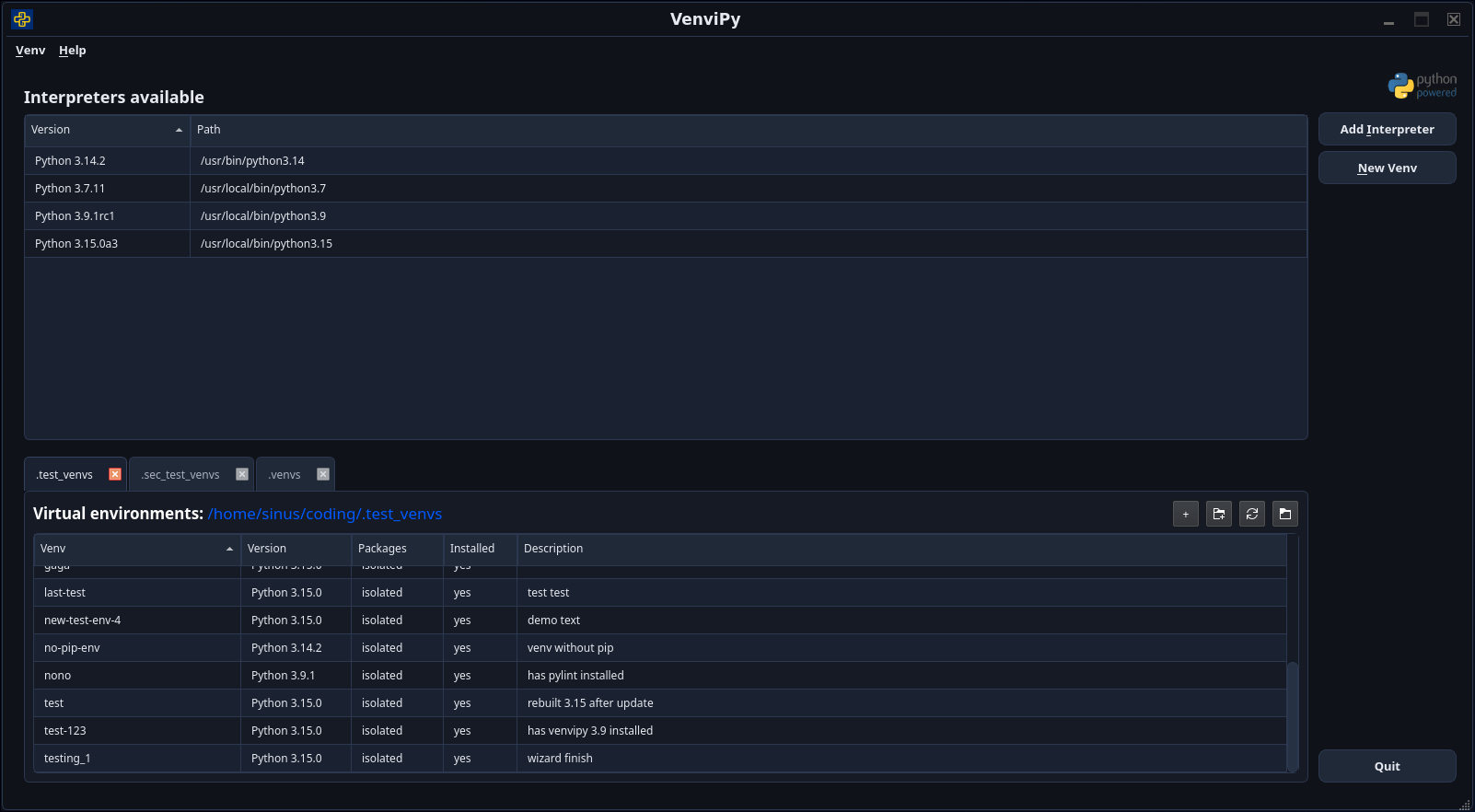This screenshot has height=812, width=1475.
Task: Click the Description column header
Action: pyautogui.click(x=901, y=549)
